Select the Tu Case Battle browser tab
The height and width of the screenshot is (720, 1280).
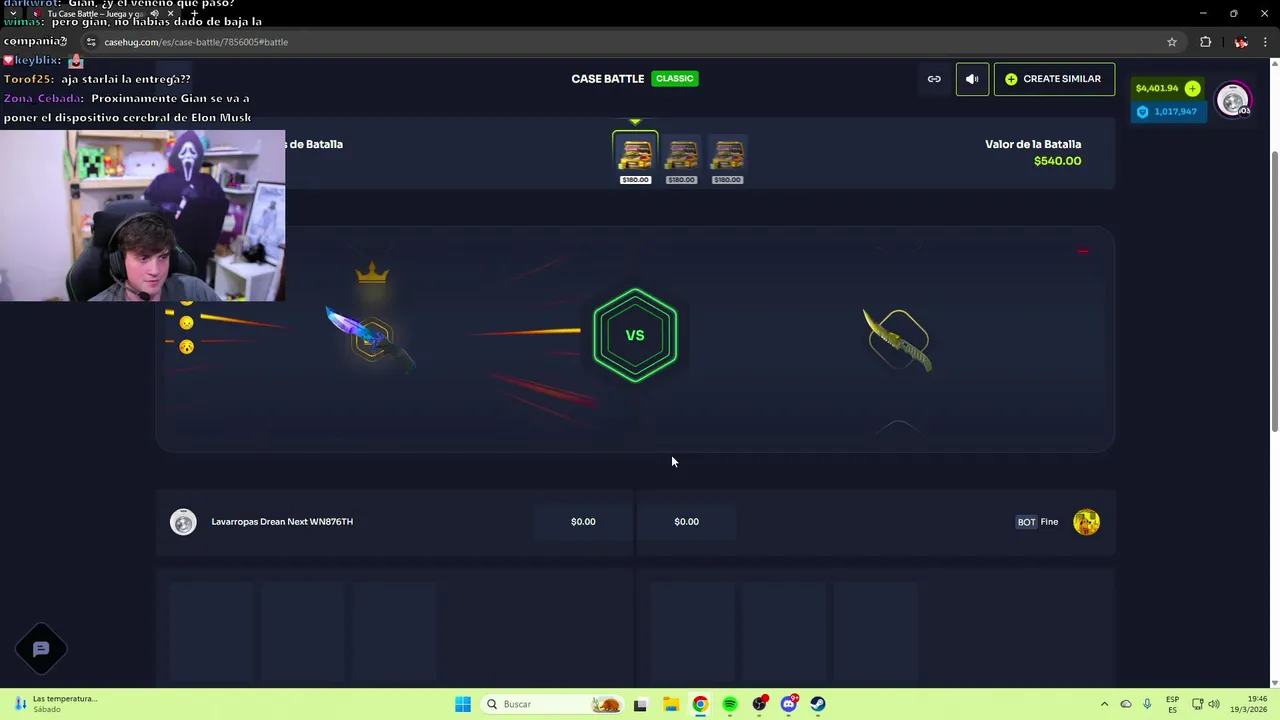(x=105, y=14)
